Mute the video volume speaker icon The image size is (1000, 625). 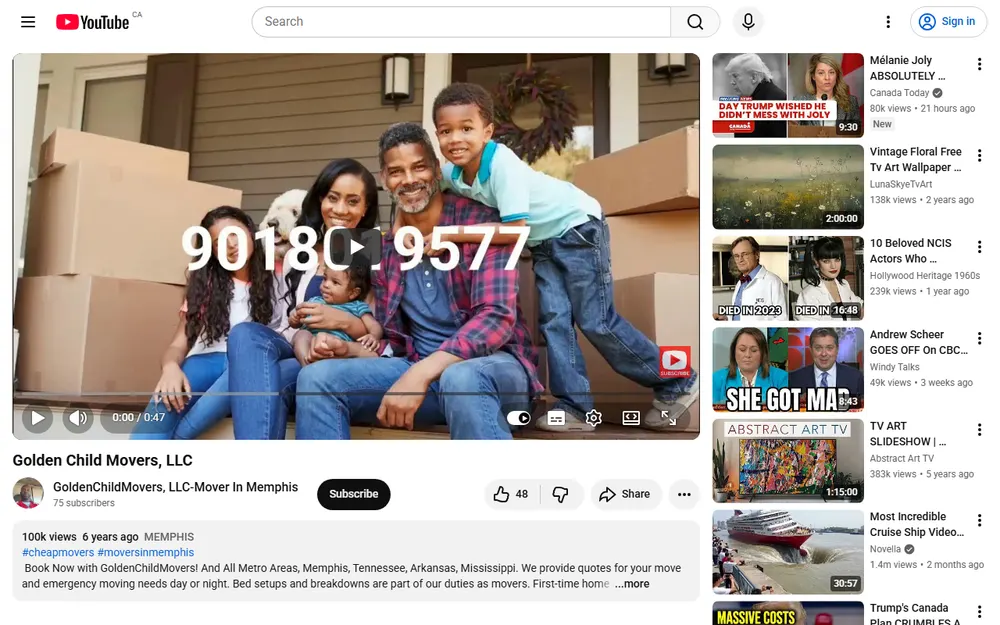click(78, 418)
